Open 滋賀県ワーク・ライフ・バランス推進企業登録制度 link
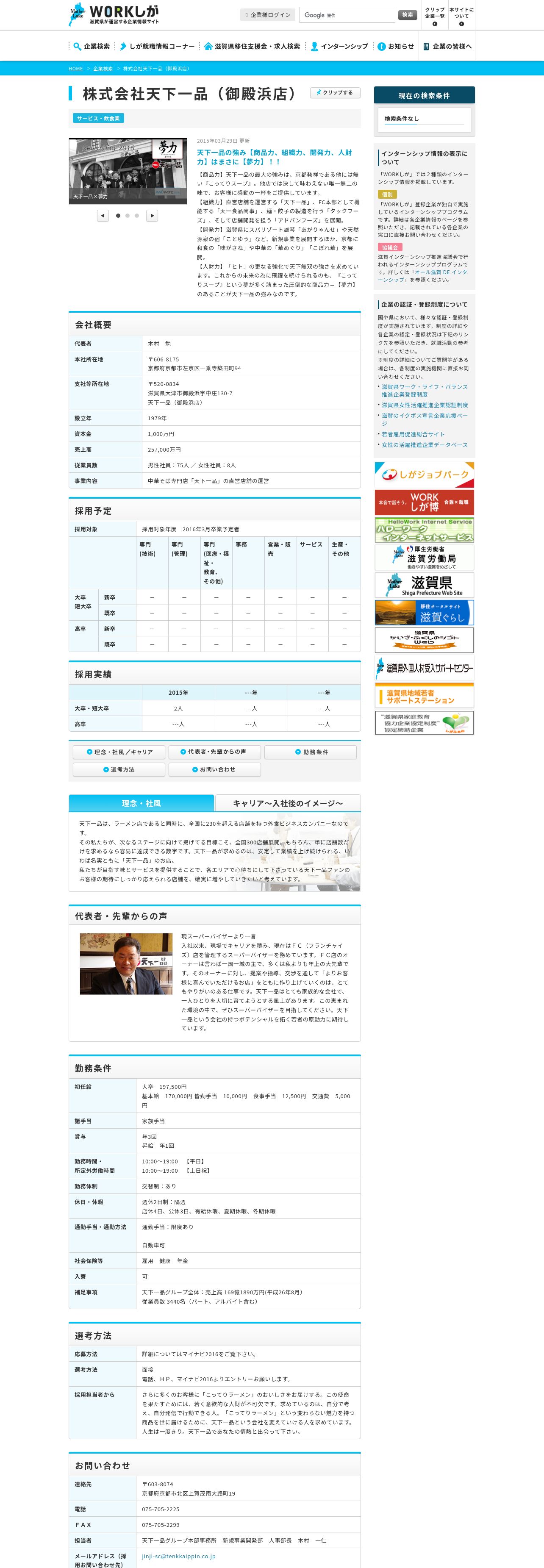Screen dimensions: 544x1568 click(424, 390)
